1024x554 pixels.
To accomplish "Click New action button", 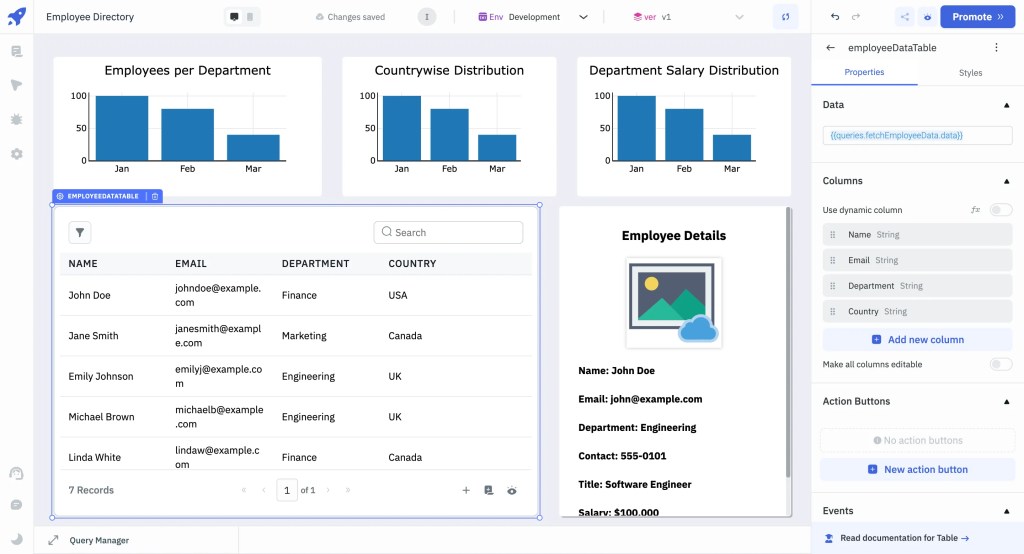I will (918, 470).
